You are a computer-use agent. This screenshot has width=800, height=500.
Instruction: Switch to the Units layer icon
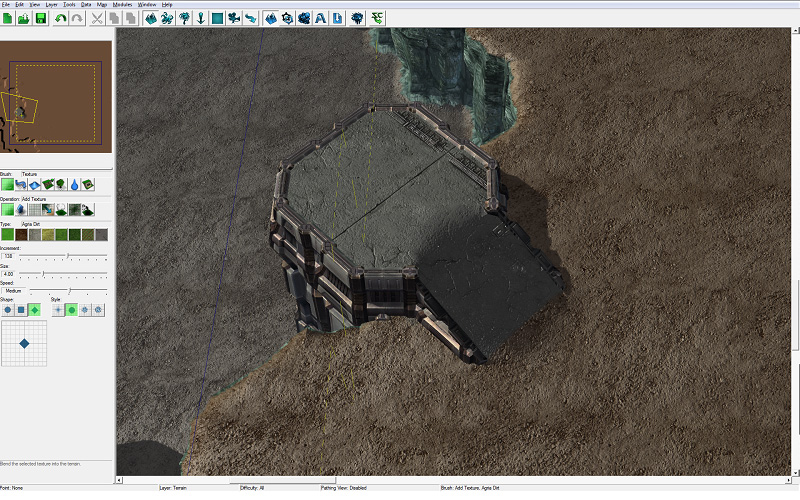(x=167, y=19)
